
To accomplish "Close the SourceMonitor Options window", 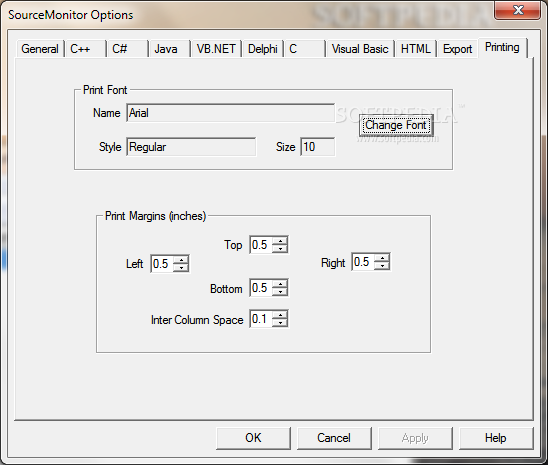I will pos(518,10).
